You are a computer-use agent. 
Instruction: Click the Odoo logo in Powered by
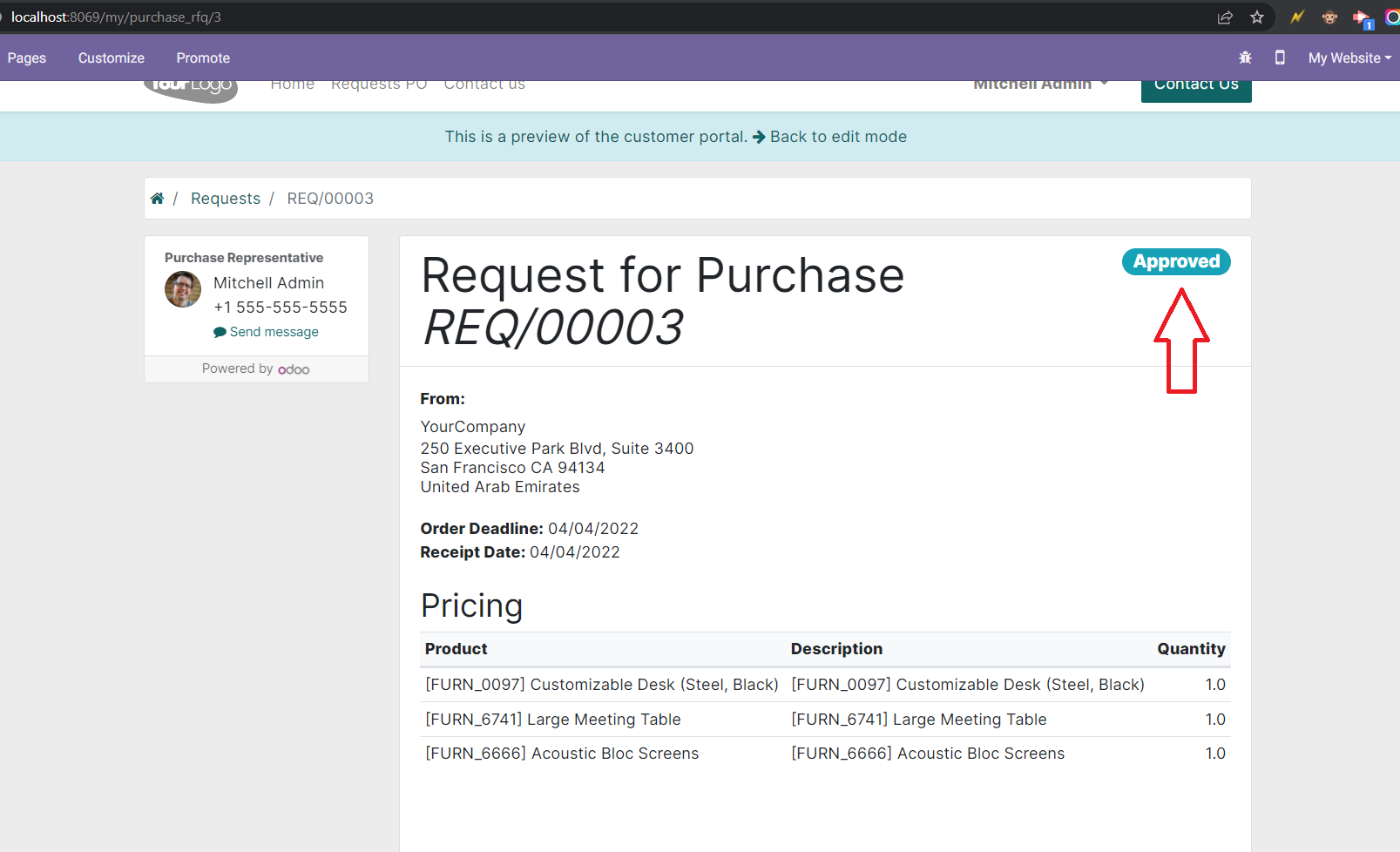[294, 369]
